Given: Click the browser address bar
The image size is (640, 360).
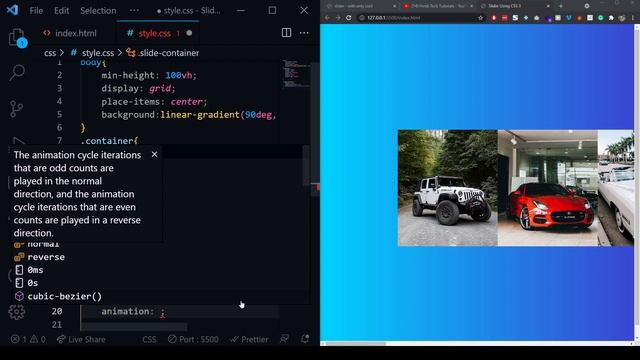Looking at the screenshot, I should [x=420, y=18].
